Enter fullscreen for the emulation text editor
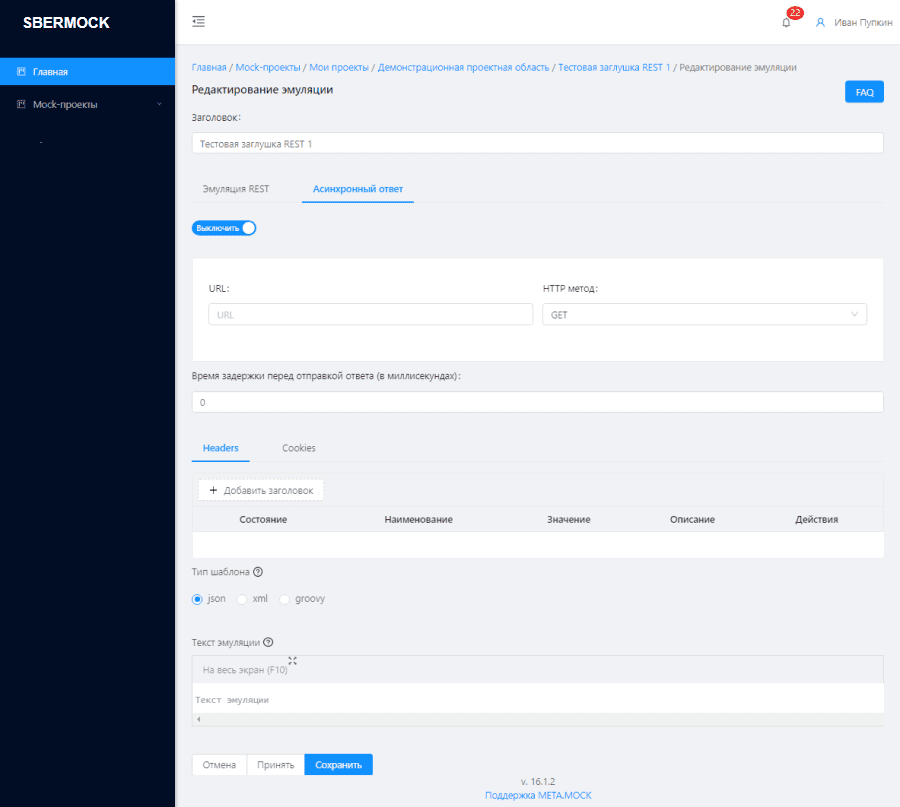Image resolution: width=900 pixels, height=807 pixels. point(292,661)
